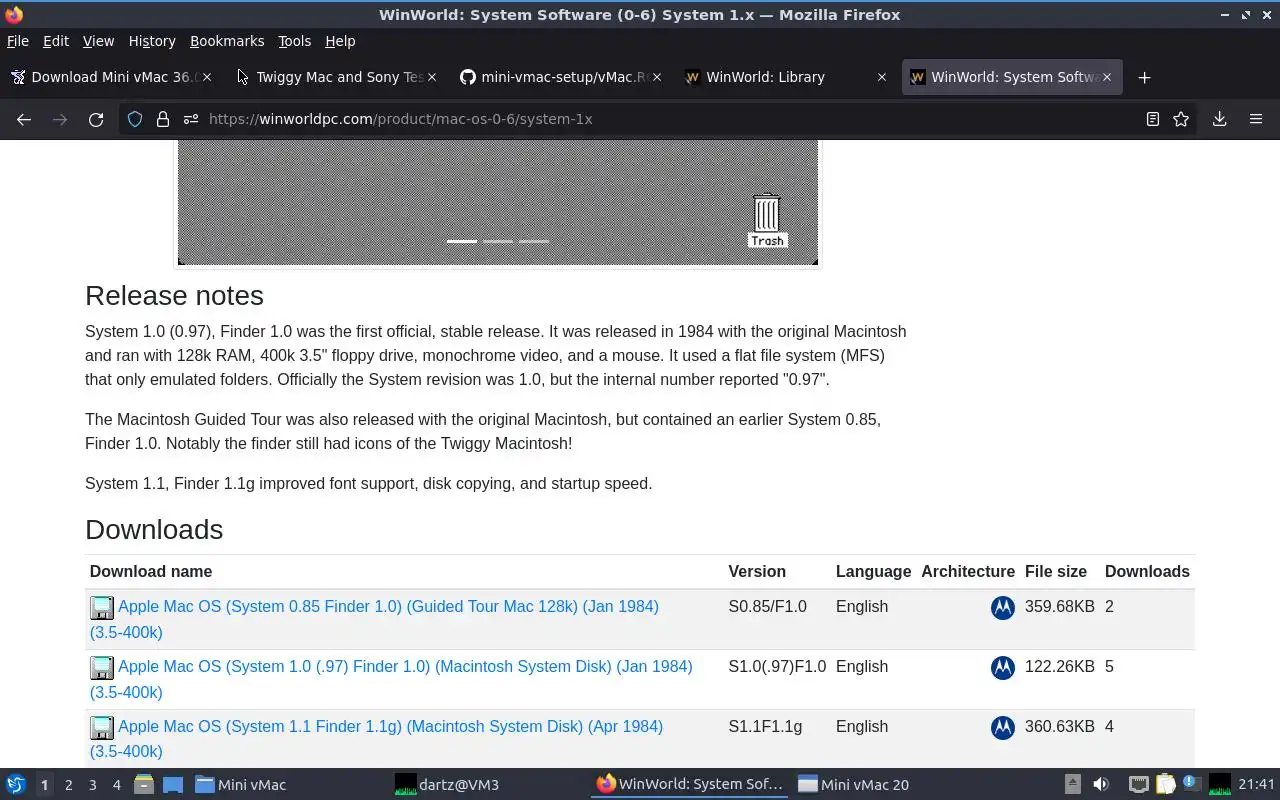1280x800 pixels.
Task: Close the mini-vmac-setup GitHub tab
Action: (x=657, y=77)
